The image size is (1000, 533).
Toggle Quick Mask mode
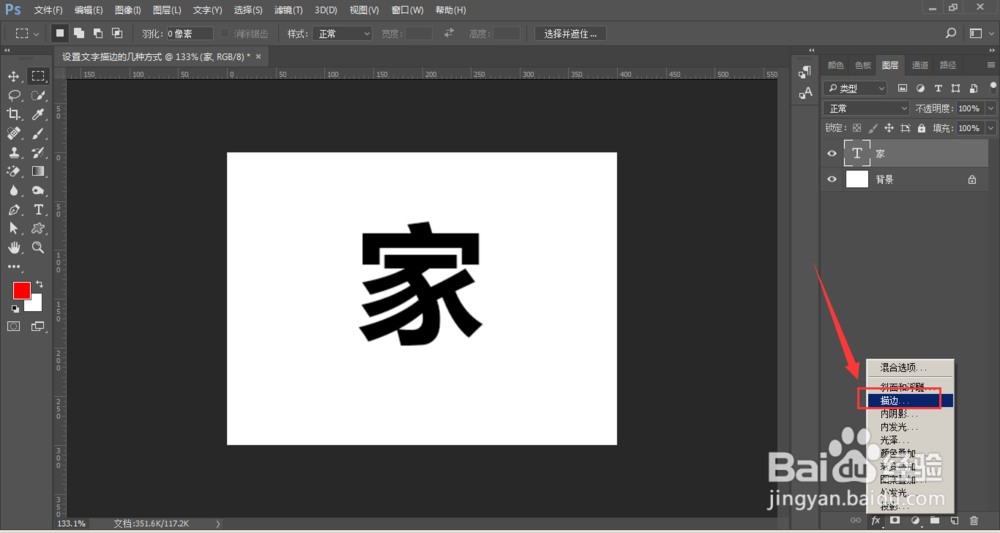(x=13, y=326)
